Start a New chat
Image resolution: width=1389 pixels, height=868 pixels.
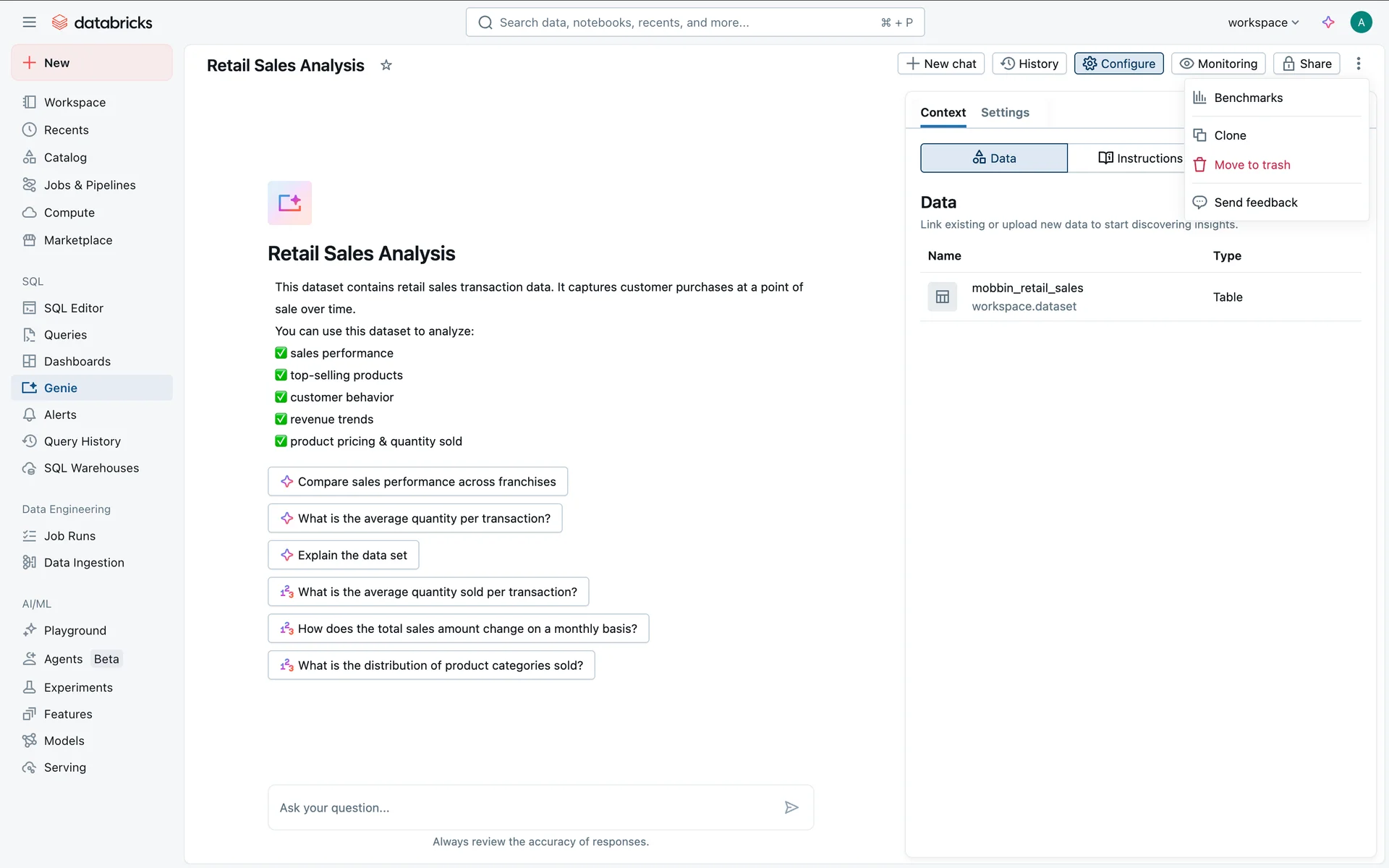point(940,64)
